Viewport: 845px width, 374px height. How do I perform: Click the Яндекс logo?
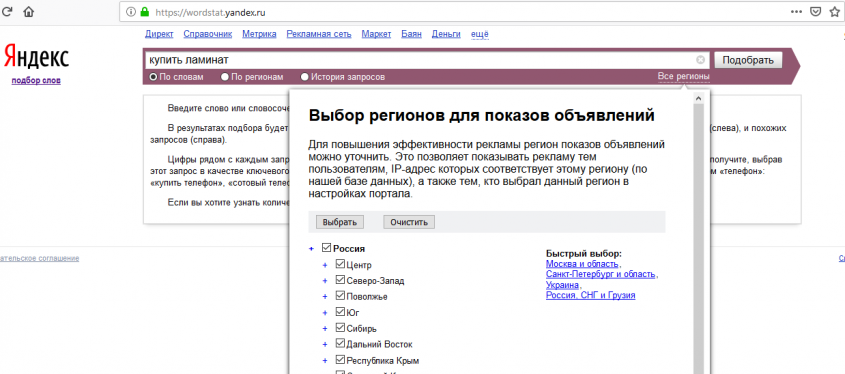[36, 57]
